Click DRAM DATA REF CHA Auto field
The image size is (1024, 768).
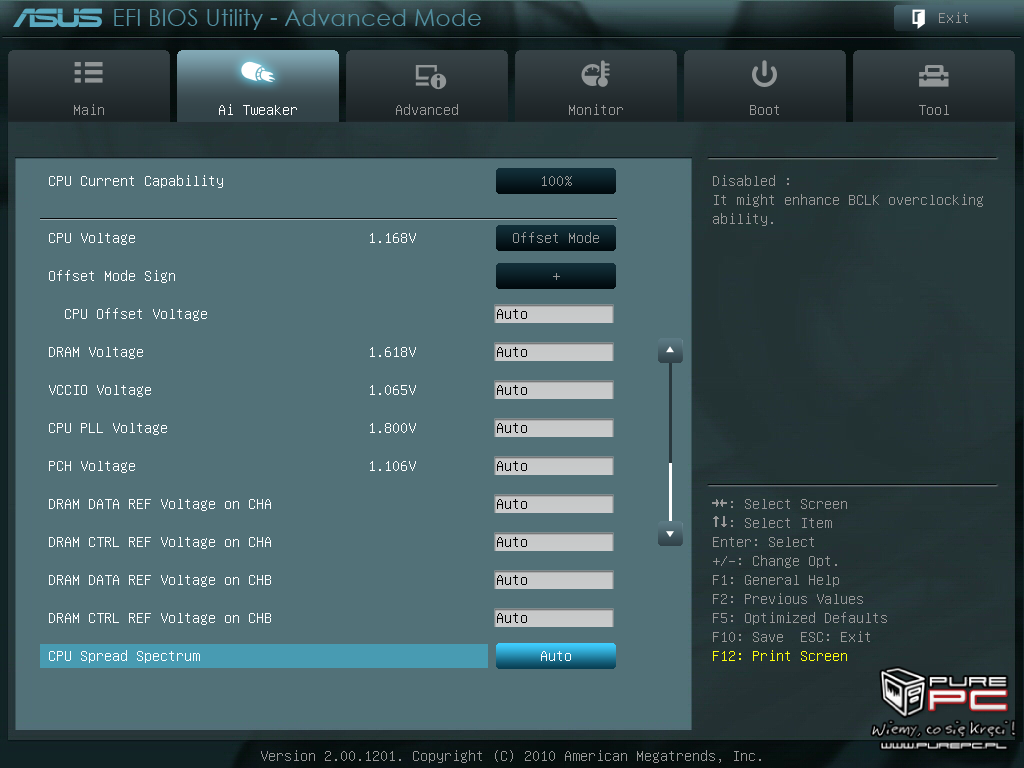tap(554, 504)
